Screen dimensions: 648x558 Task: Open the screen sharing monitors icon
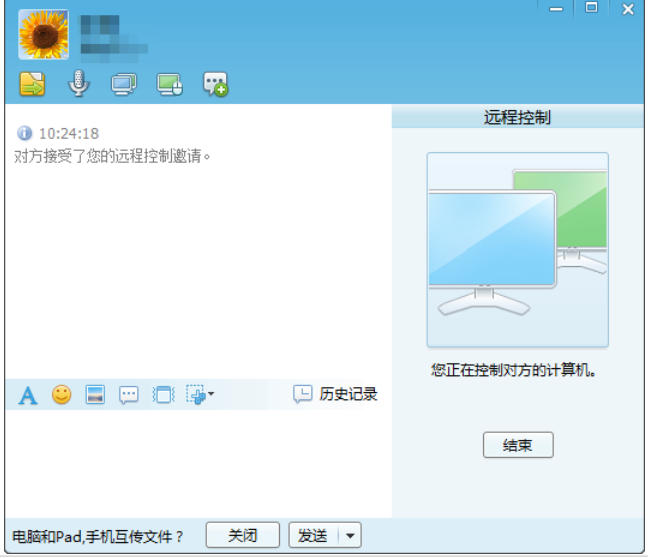[124, 84]
